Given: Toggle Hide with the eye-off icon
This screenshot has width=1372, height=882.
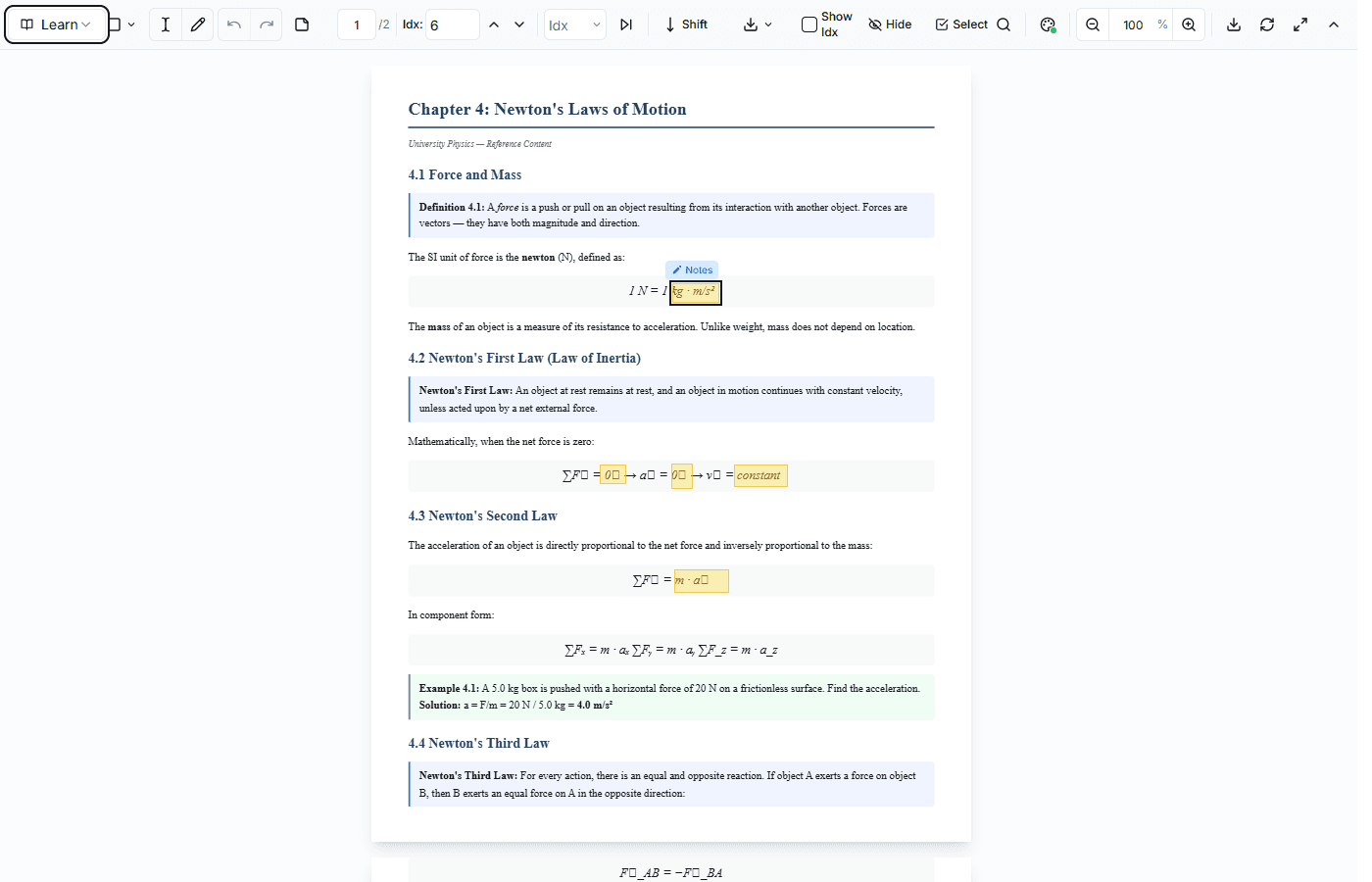Looking at the screenshot, I should tap(889, 24).
